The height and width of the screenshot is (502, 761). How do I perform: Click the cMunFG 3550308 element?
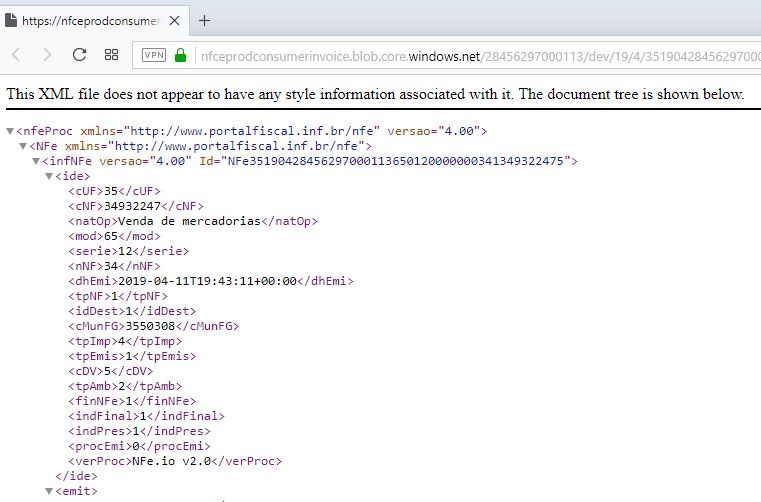coord(153,326)
